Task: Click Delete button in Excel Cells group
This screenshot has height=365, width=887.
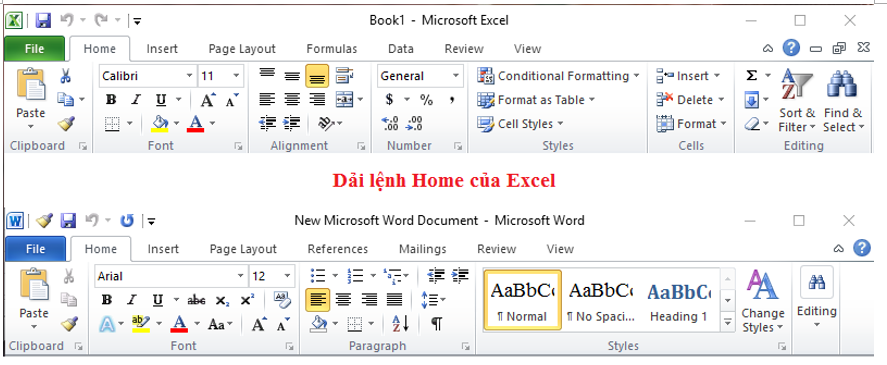Action: (690, 100)
